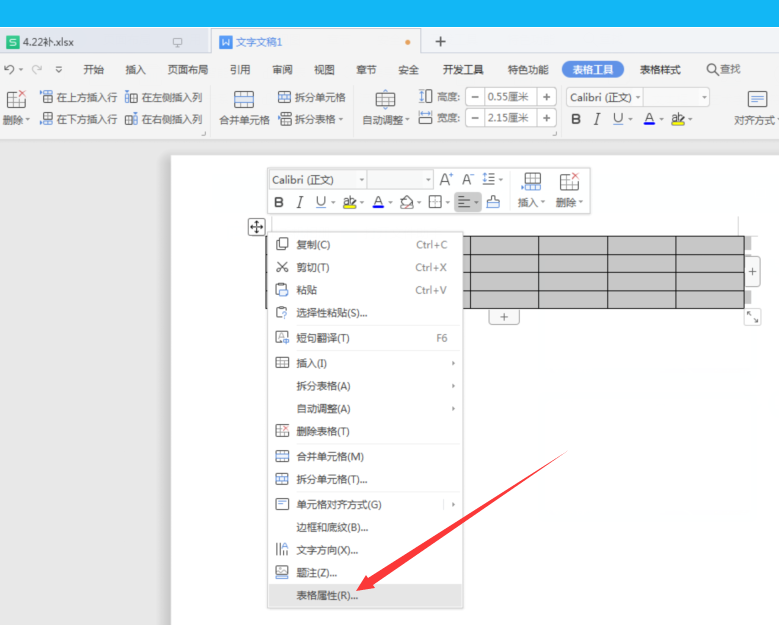Click the add column plus button beside table
The image size is (779, 625).
point(752,271)
